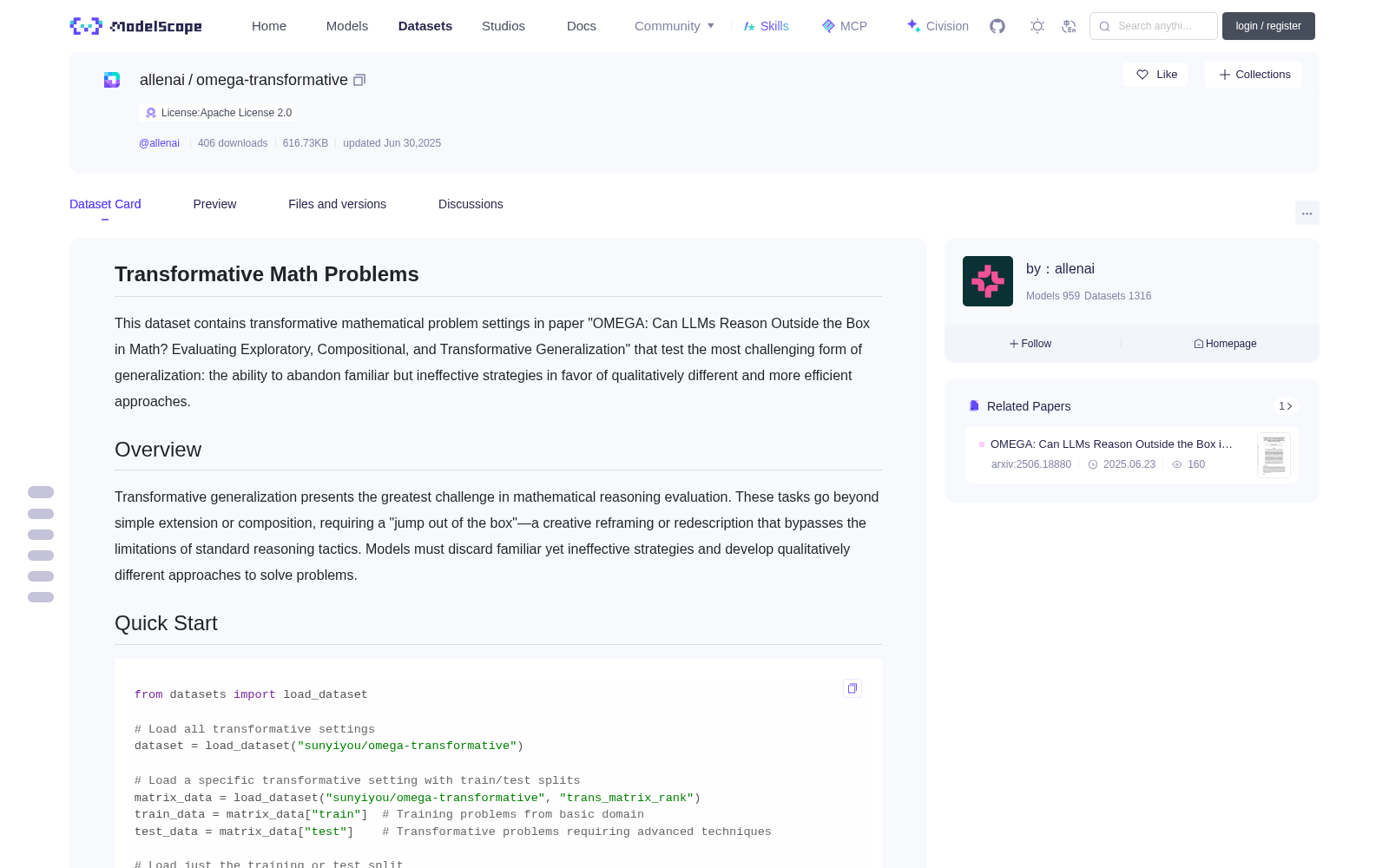The height and width of the screenshot is (868, 1389).
Task: Click the 'arxiv:2506.18880' paper ID
Action: click(x=1031, y=464)
